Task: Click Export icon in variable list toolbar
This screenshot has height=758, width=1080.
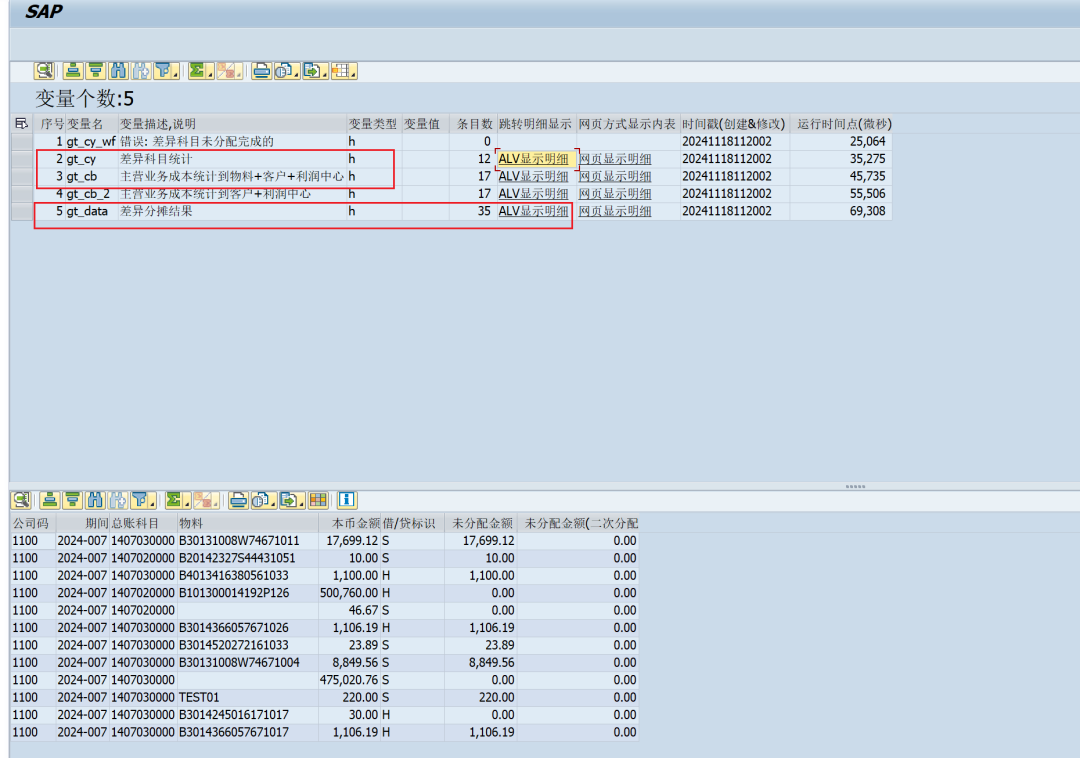Action: [x=312, y=71]
